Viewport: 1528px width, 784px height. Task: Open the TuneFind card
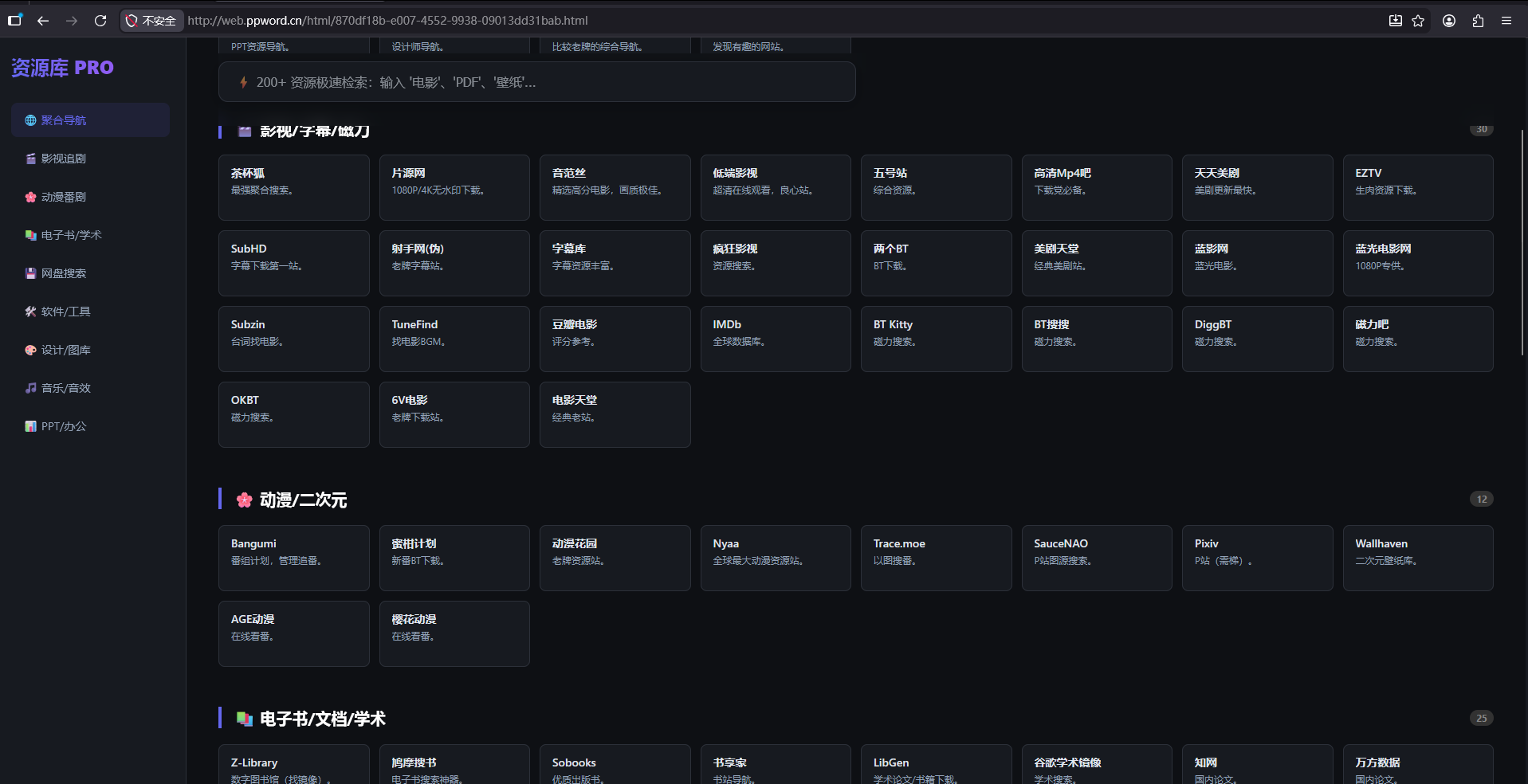(x=454, y=339)
